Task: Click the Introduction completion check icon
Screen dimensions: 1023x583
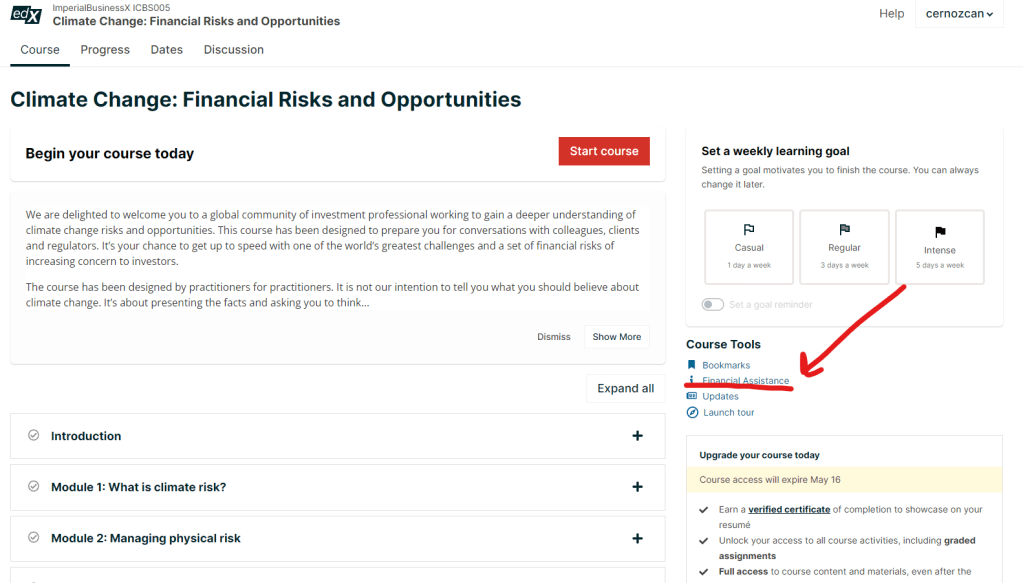Action: click(x=34, y=436)
